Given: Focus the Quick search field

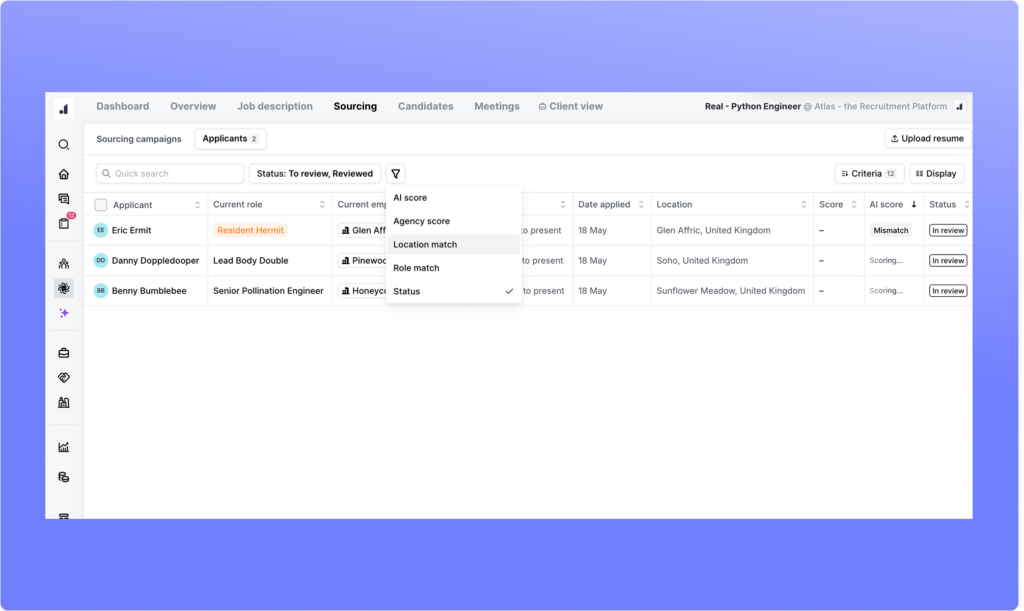Looking at the screenshot, I should tap(170, 174).
